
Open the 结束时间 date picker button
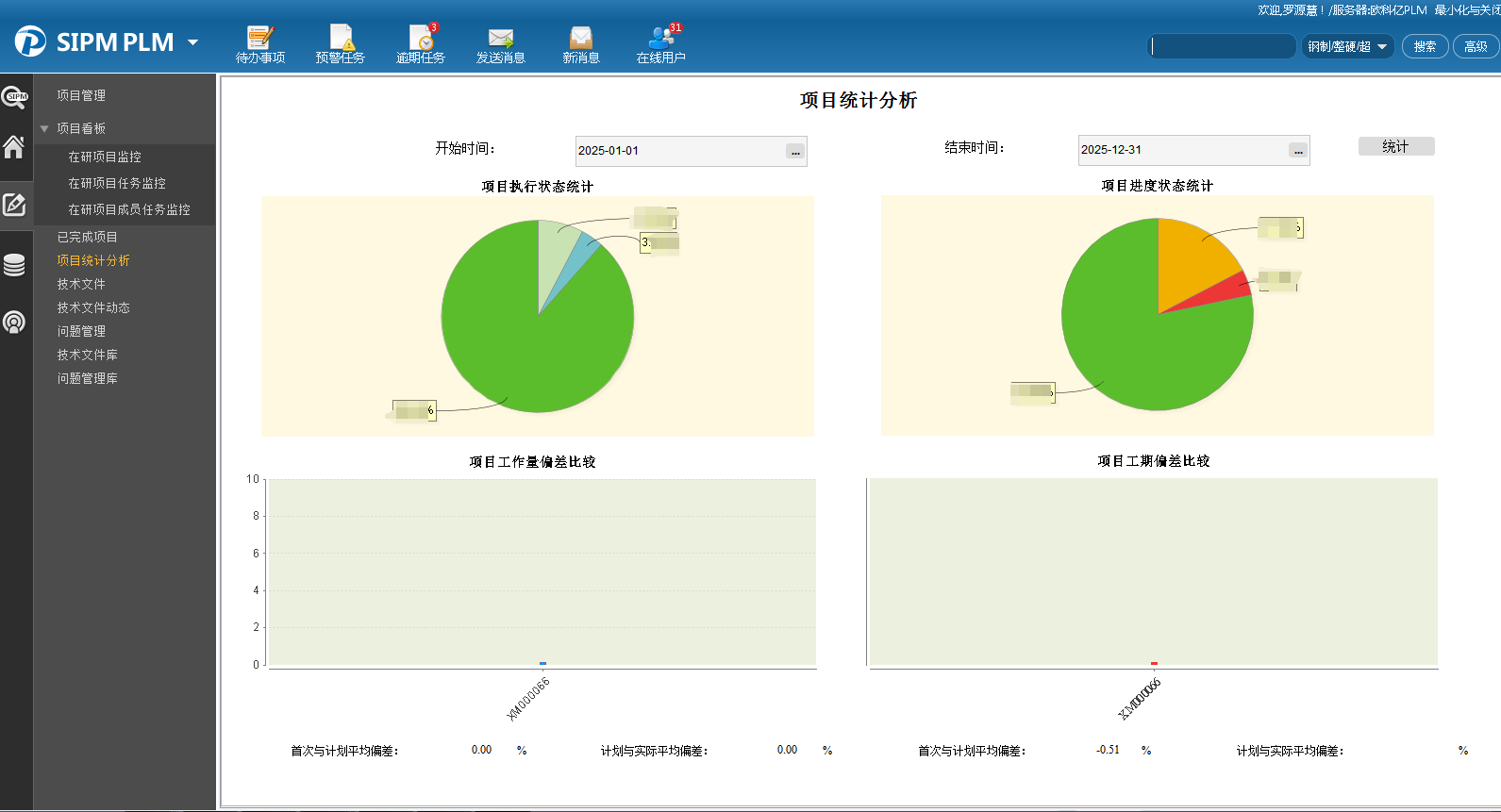(1298, 151)
